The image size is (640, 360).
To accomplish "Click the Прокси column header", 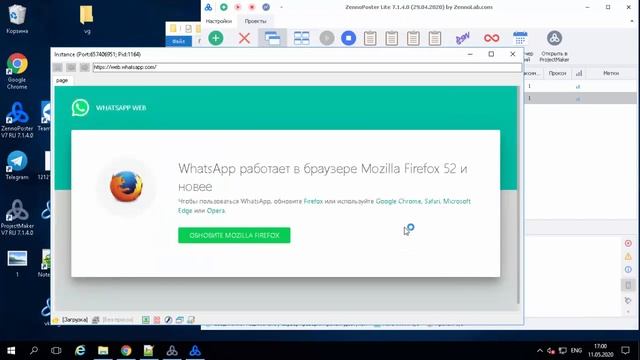I will point(557,73).
